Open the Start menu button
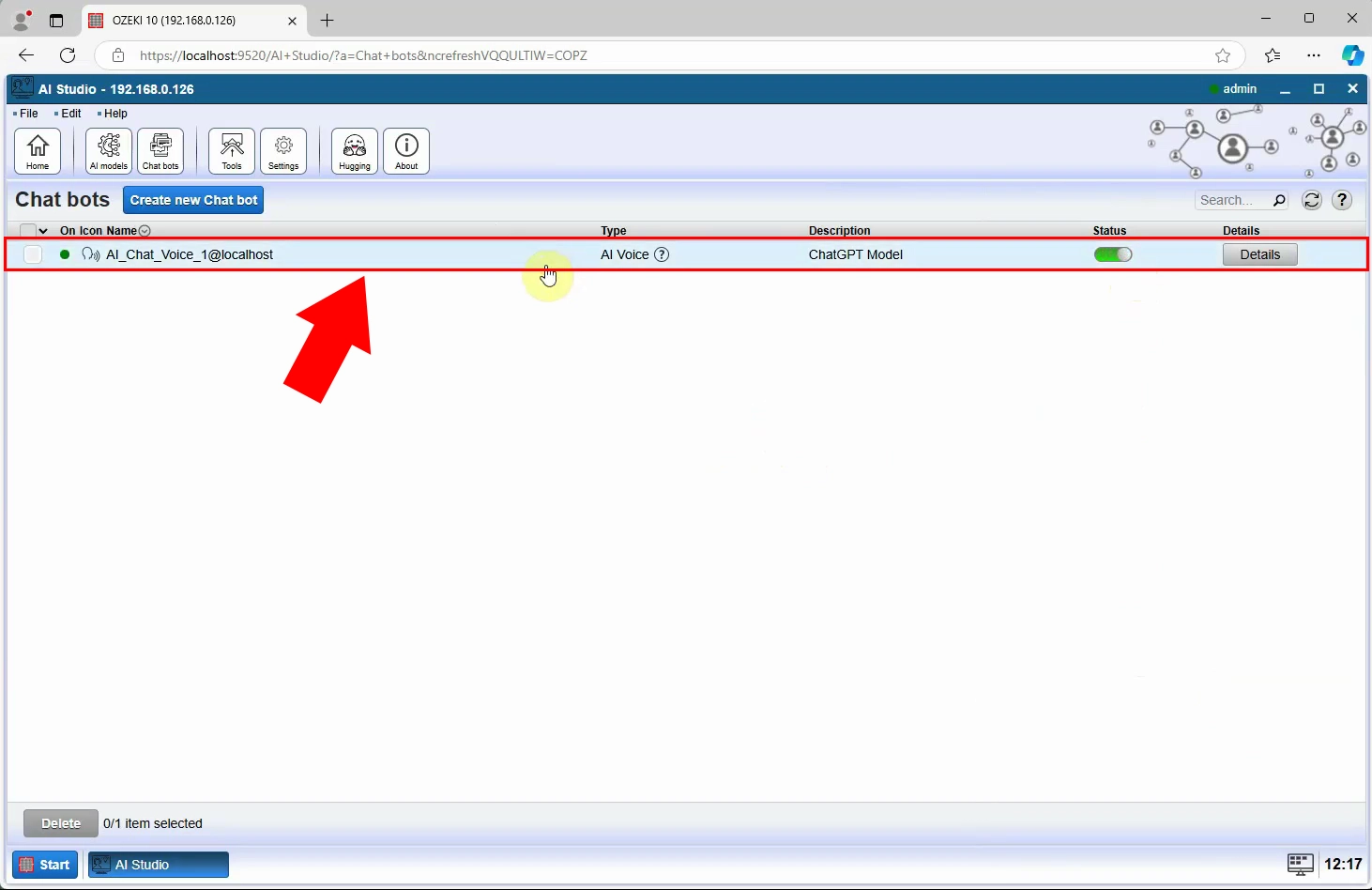 click(x=45, y=865)
